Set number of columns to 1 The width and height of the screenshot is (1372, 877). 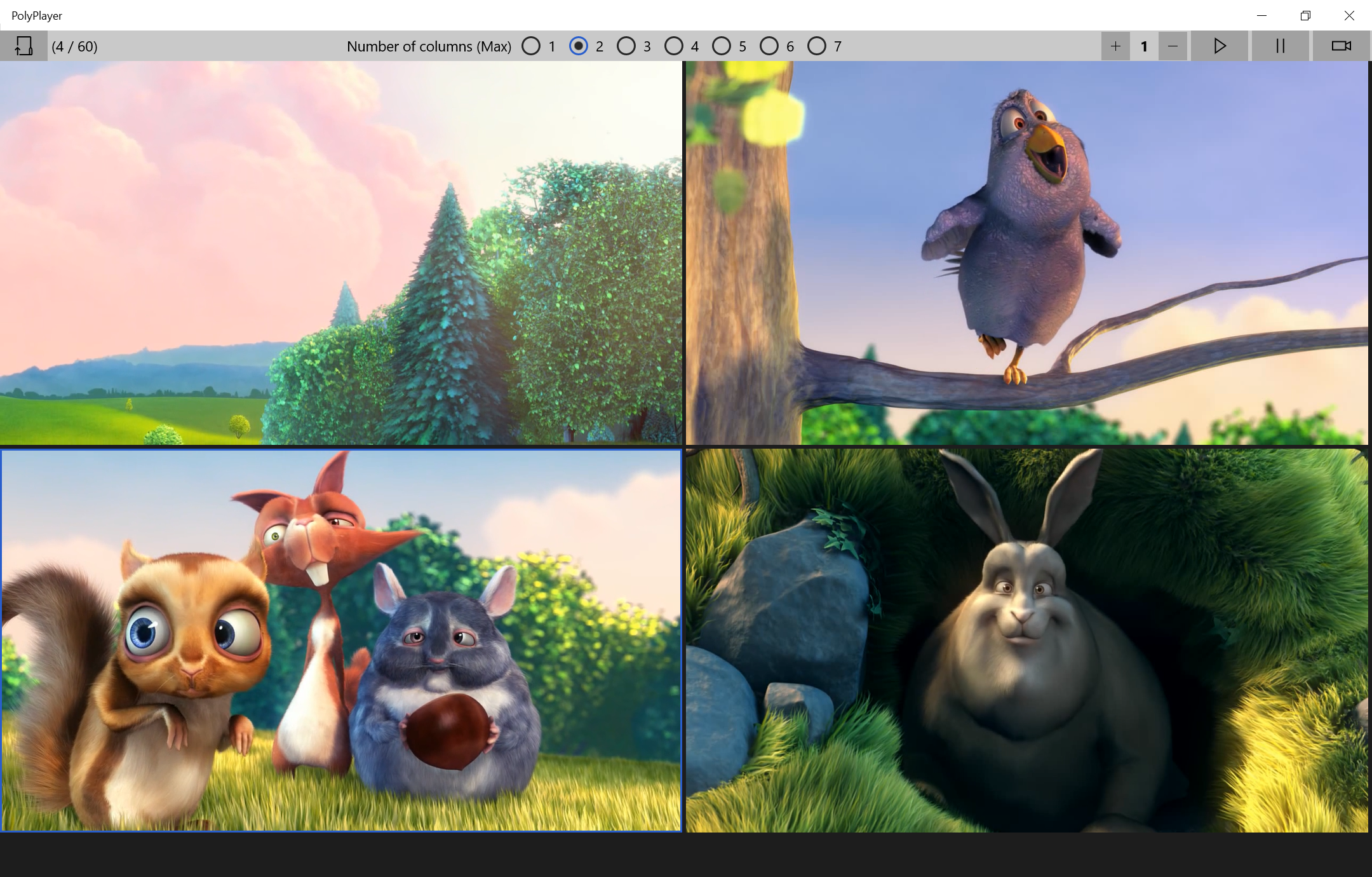point(531,46)
